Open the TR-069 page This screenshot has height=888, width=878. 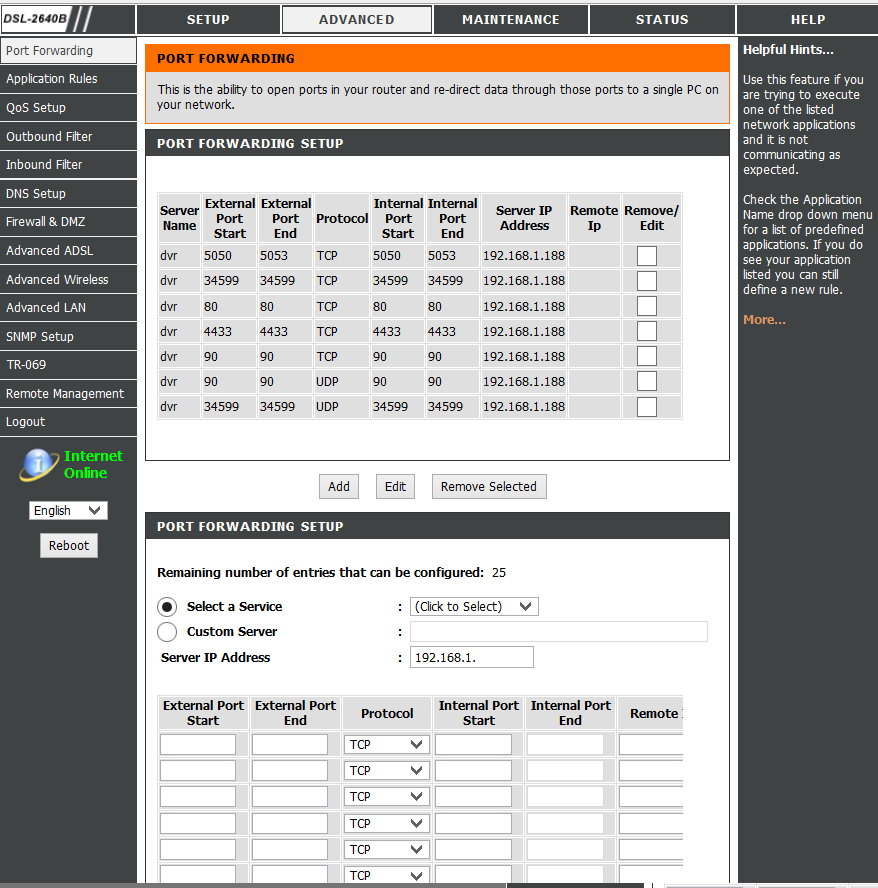coord(68,365)
